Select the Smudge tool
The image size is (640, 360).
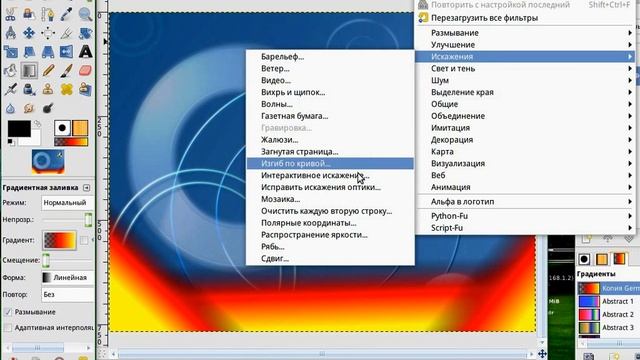click(29, 108)
